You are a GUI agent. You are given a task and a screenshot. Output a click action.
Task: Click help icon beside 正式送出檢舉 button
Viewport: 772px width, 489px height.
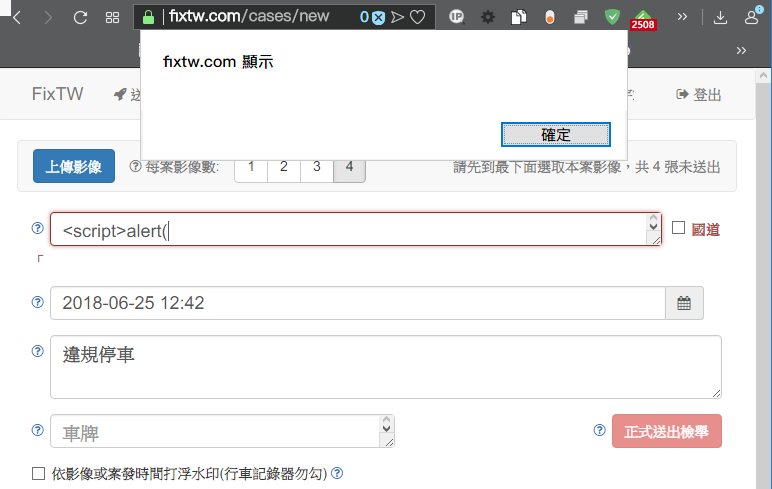point(599,430)
